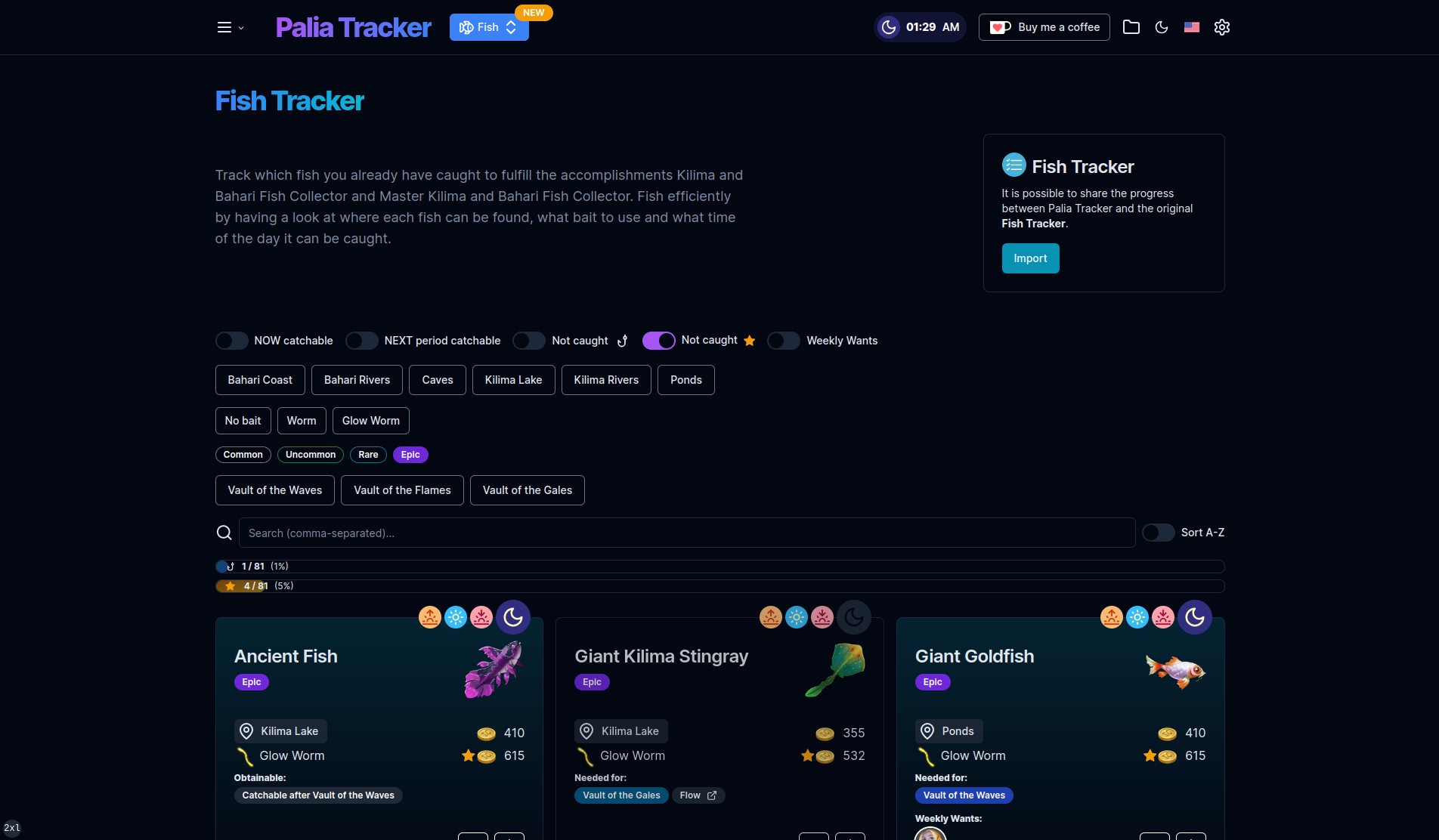
Task: Disable the Not caught star filter
Action: 658,341
